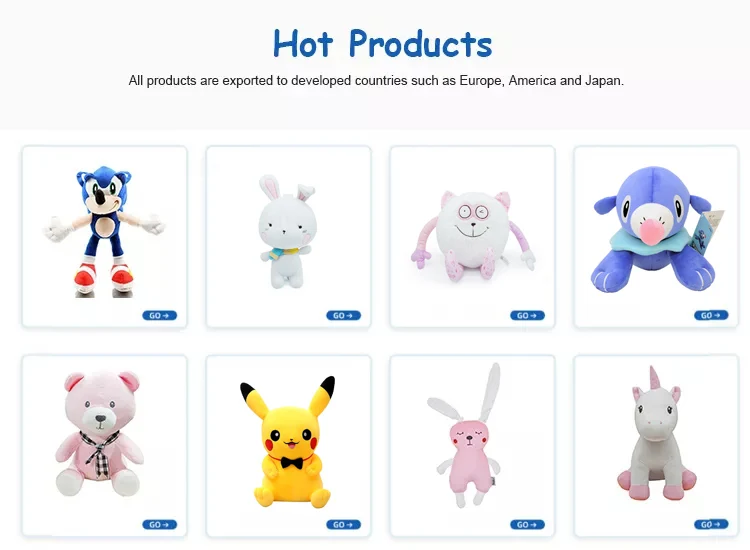Select the white bunny with scarf plush
The width and height of the screenshot is (750, 550).
pos(287,231)
